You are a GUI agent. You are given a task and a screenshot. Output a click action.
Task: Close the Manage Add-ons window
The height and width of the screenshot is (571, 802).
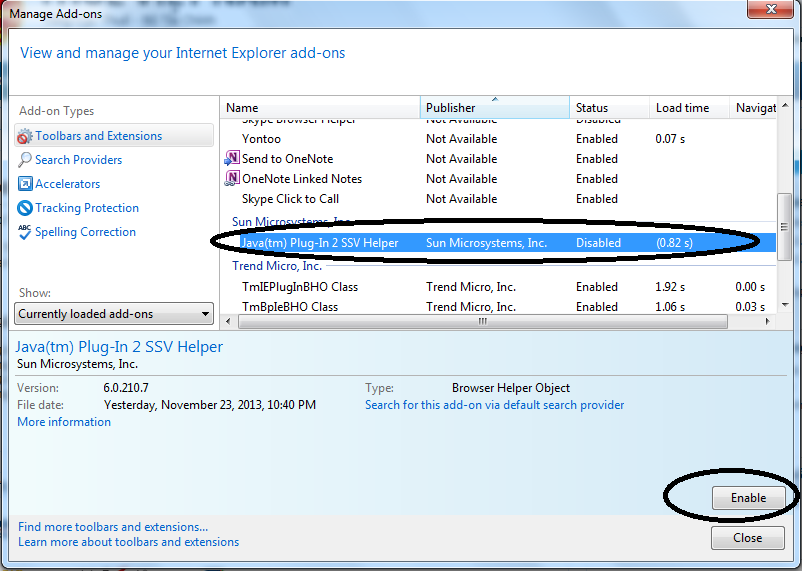click(771, 9)
